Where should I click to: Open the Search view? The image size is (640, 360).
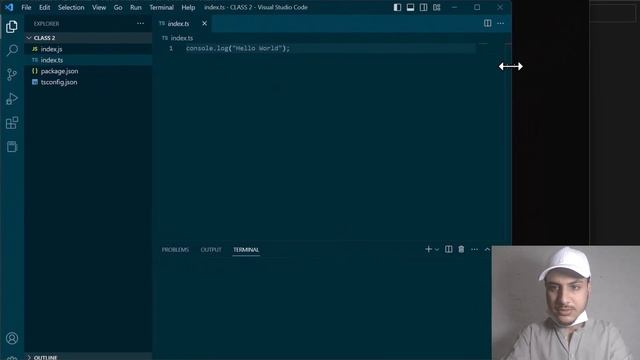[12, 50]
